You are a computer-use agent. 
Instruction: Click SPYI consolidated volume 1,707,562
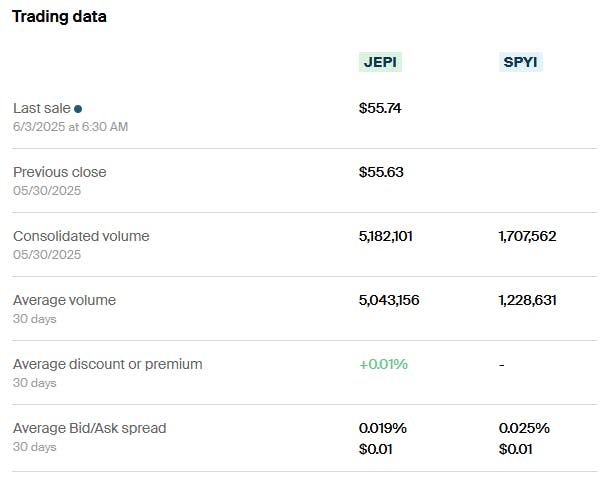coord(527,236)
